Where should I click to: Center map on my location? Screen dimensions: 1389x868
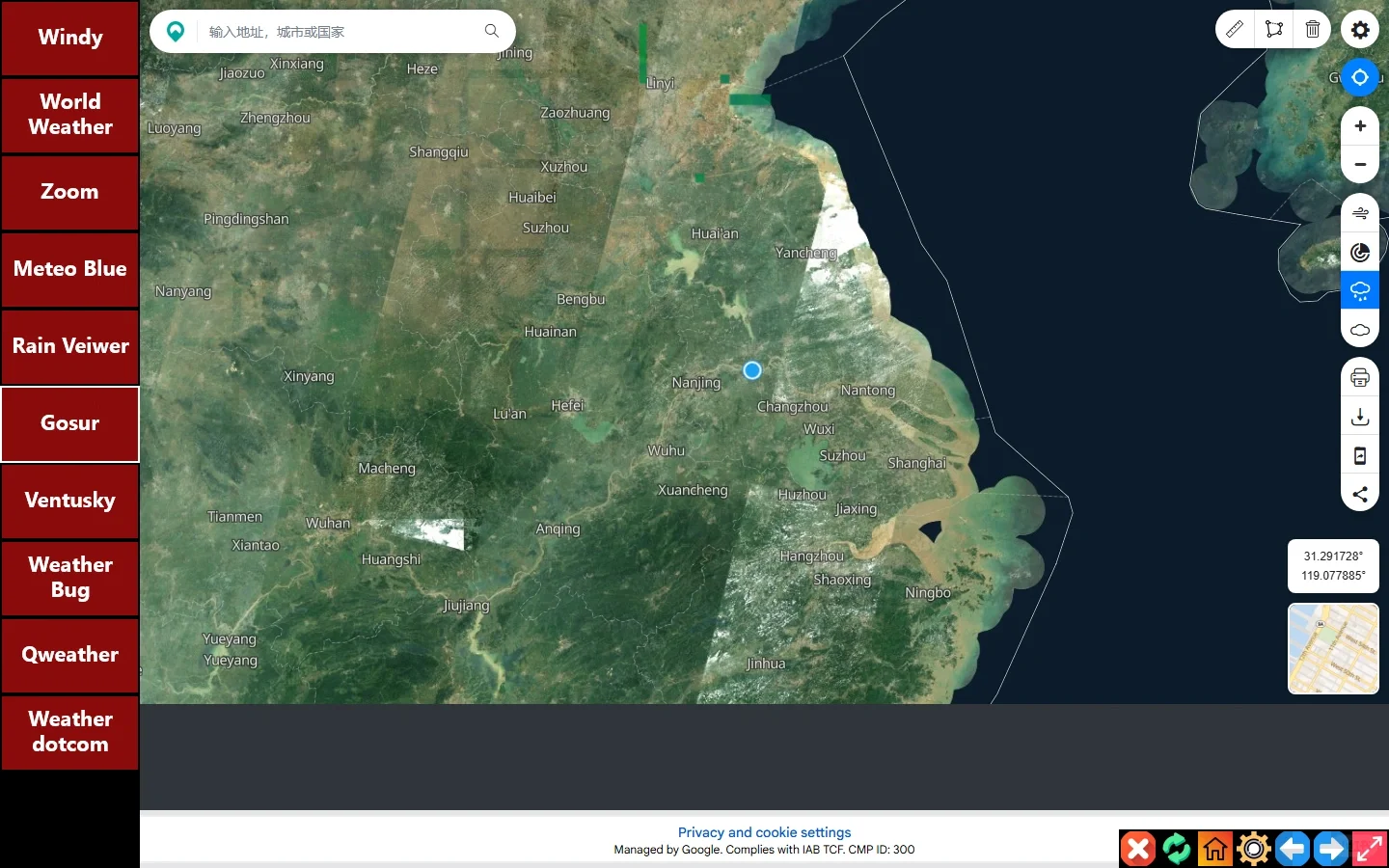click(x=1360, y=77)
